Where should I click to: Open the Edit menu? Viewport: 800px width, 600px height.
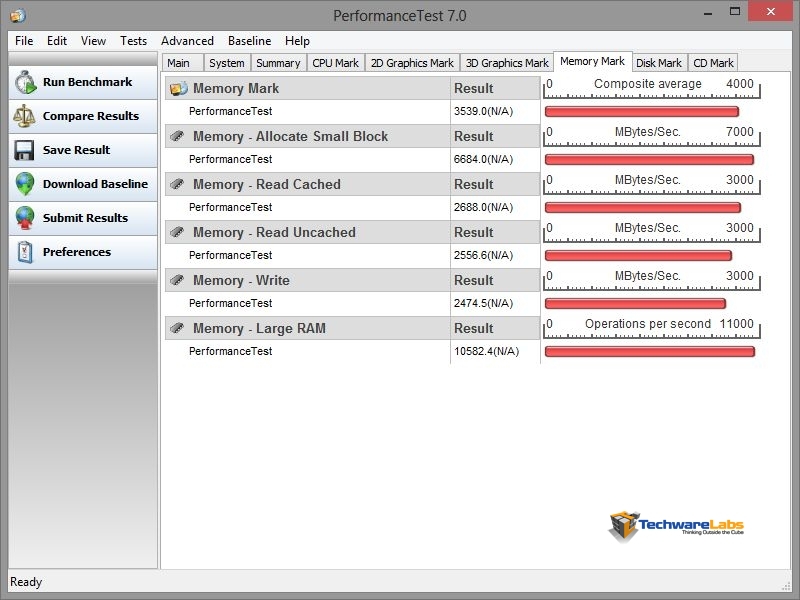point(57,41)
